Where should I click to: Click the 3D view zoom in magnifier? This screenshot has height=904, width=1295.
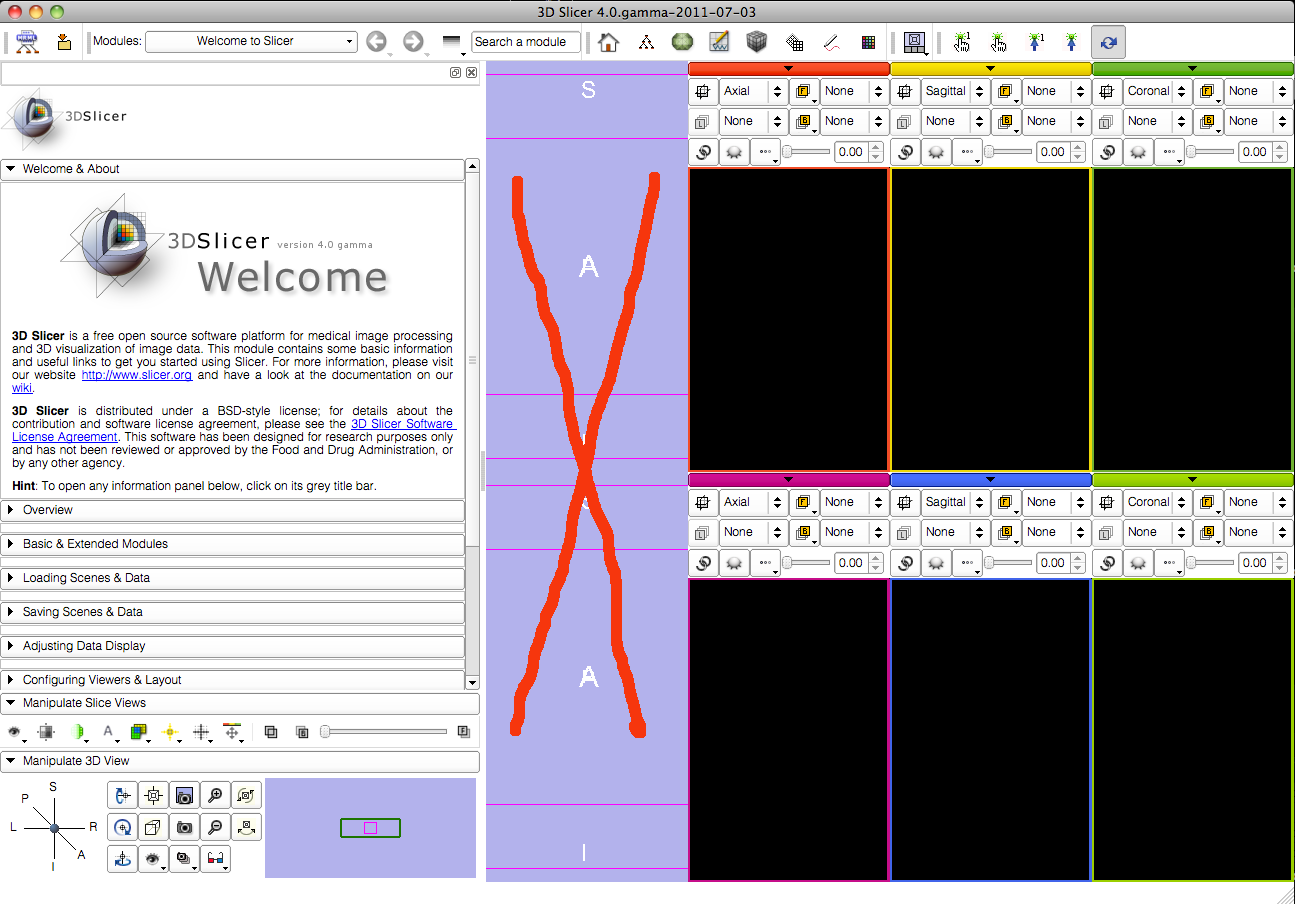coord(215,796)
